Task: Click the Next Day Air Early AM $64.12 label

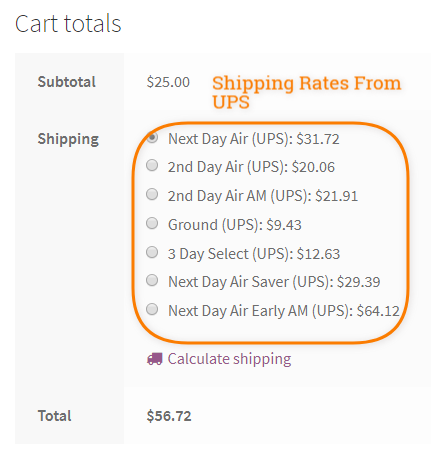Action: click(x=284, y=311)
